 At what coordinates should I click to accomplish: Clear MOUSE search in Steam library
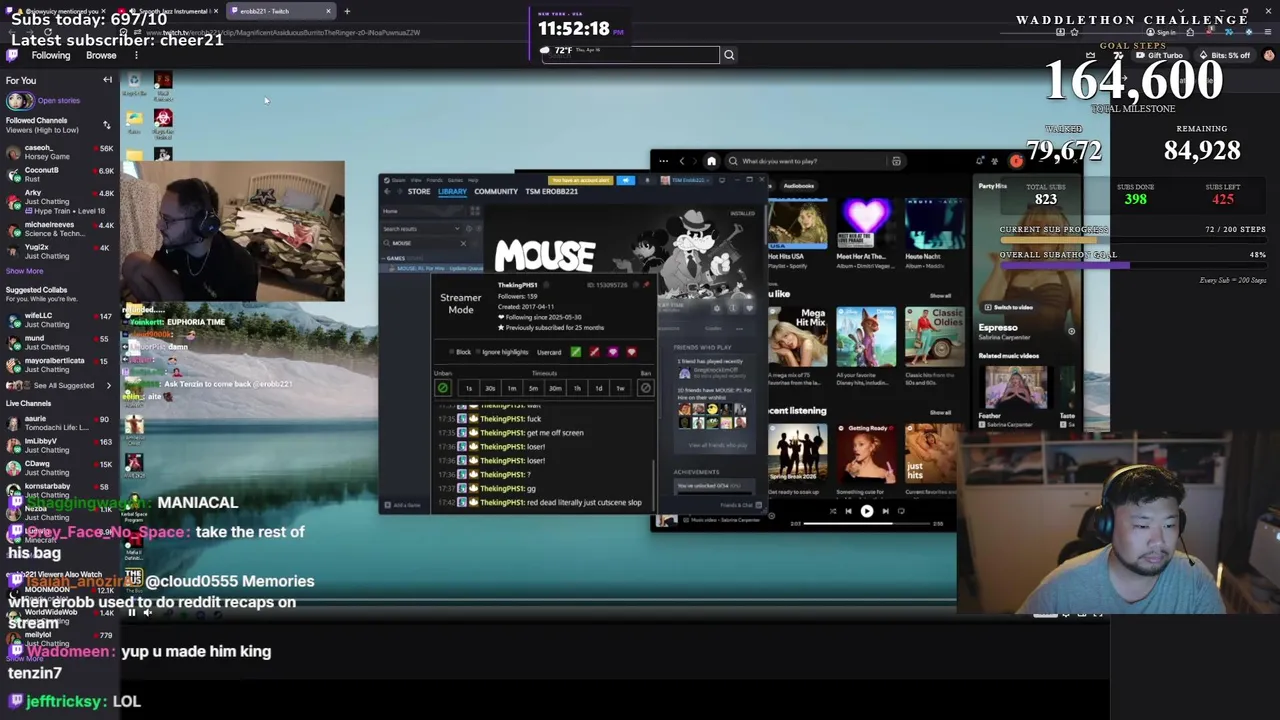(x=463, y=243)
